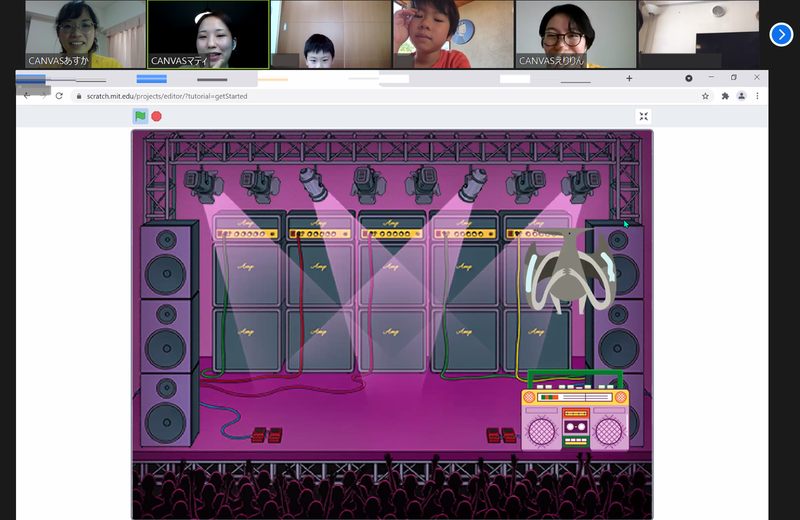800x520 pixels.
Task: Open the Chrome three-dot menu
Action: tap(757, 96)
